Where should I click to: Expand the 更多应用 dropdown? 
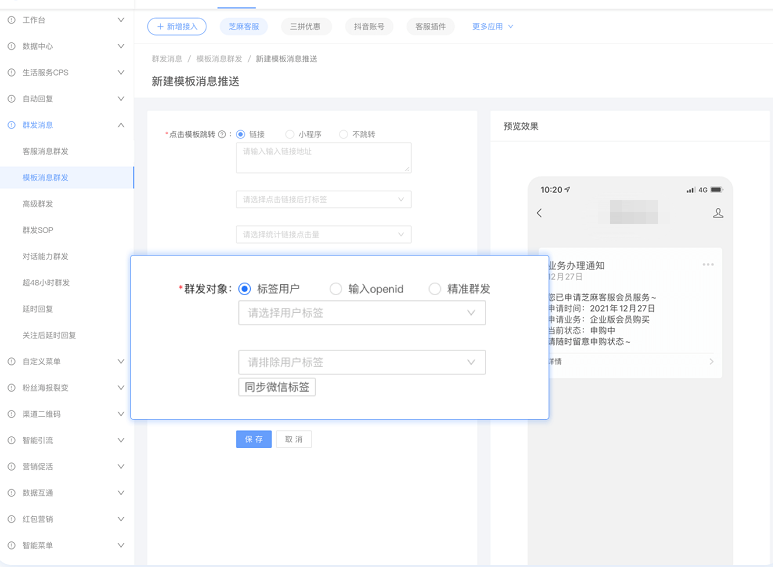click(x=492, y=26)
